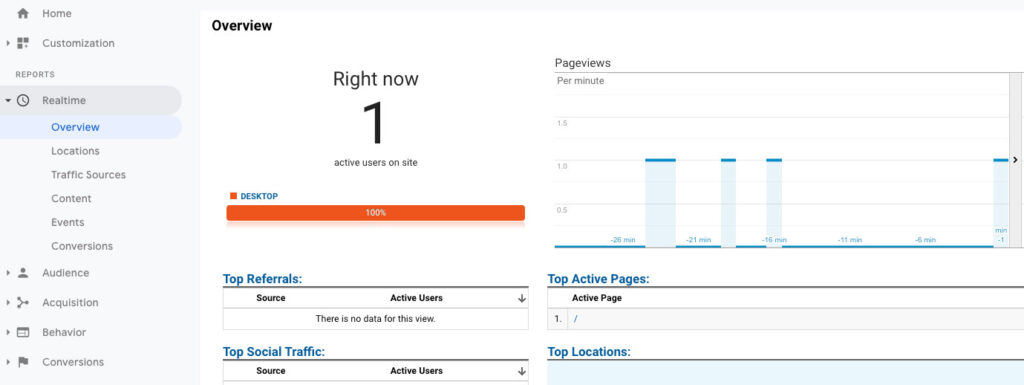The image size is (1024, 385).
Task: Open Conversions under Realtime
Action: pos(82,246)
